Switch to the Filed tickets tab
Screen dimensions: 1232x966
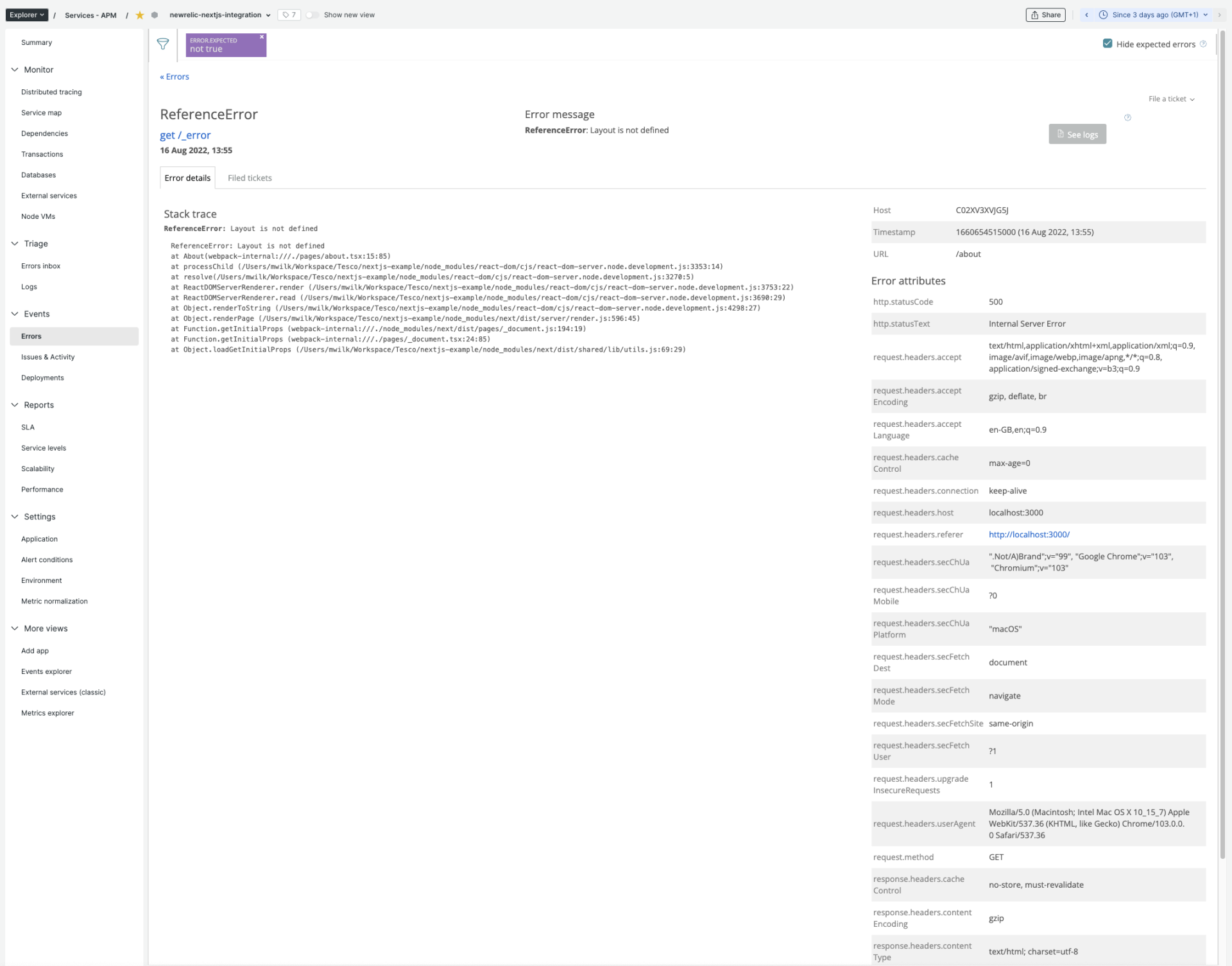(250, 178)
